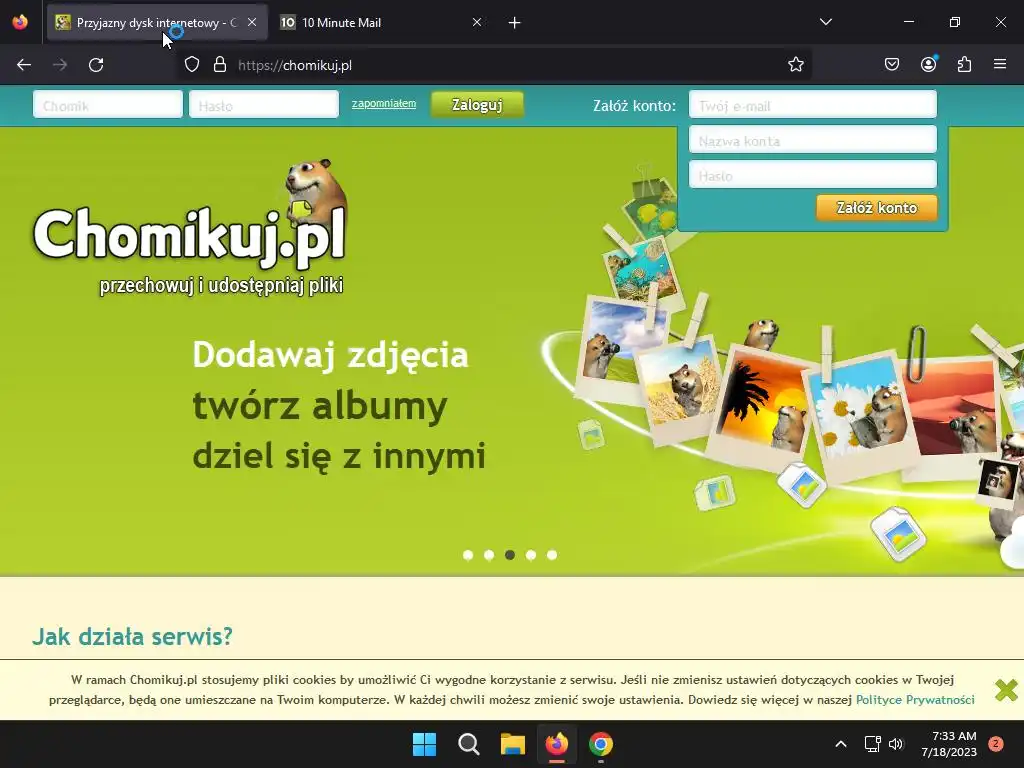Click the Nazwa konta field
1024x768 pixels.
(812, 140)
